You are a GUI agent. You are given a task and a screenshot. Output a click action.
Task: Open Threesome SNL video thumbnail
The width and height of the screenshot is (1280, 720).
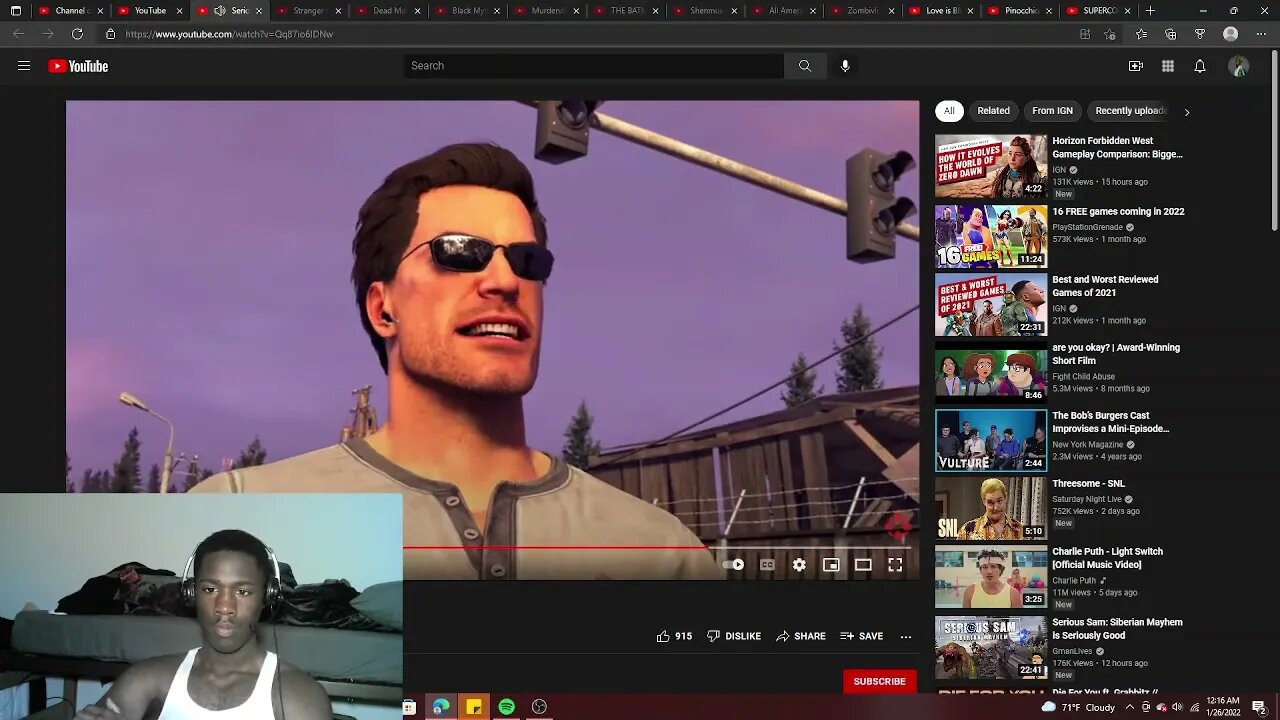click(x=991, y=508)
